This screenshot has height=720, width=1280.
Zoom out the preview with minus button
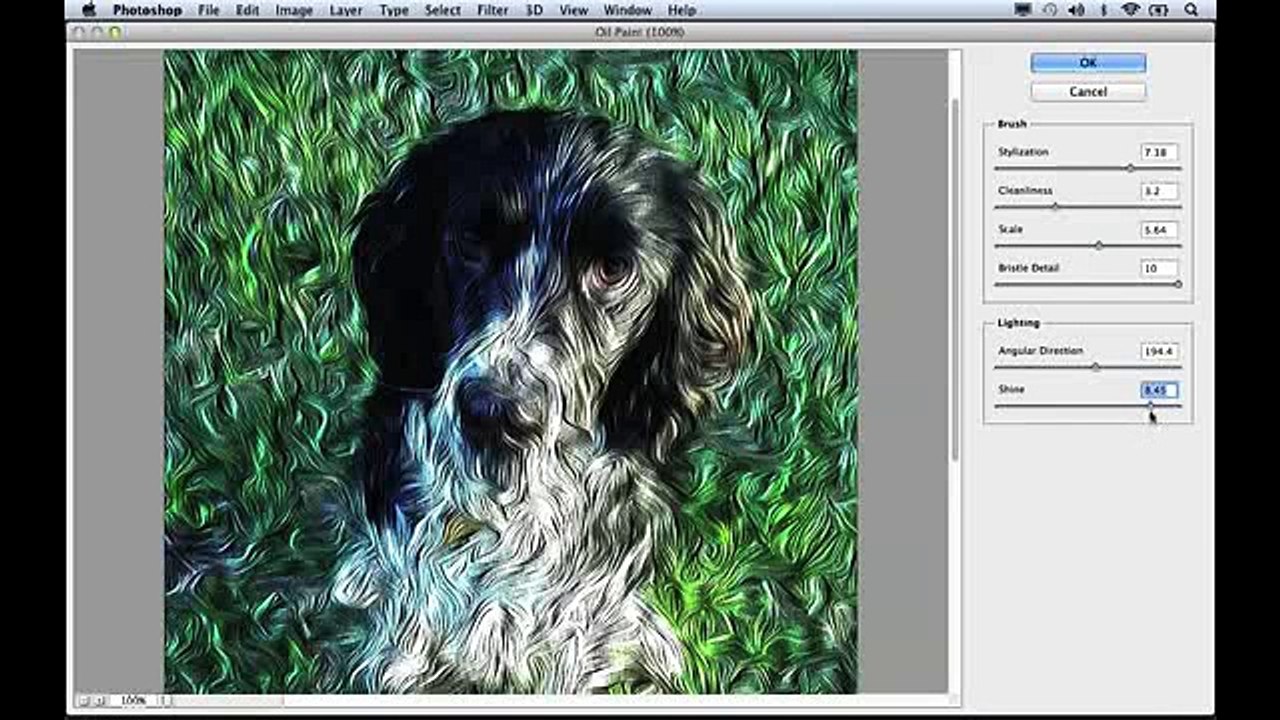click(x=84, y=701)
